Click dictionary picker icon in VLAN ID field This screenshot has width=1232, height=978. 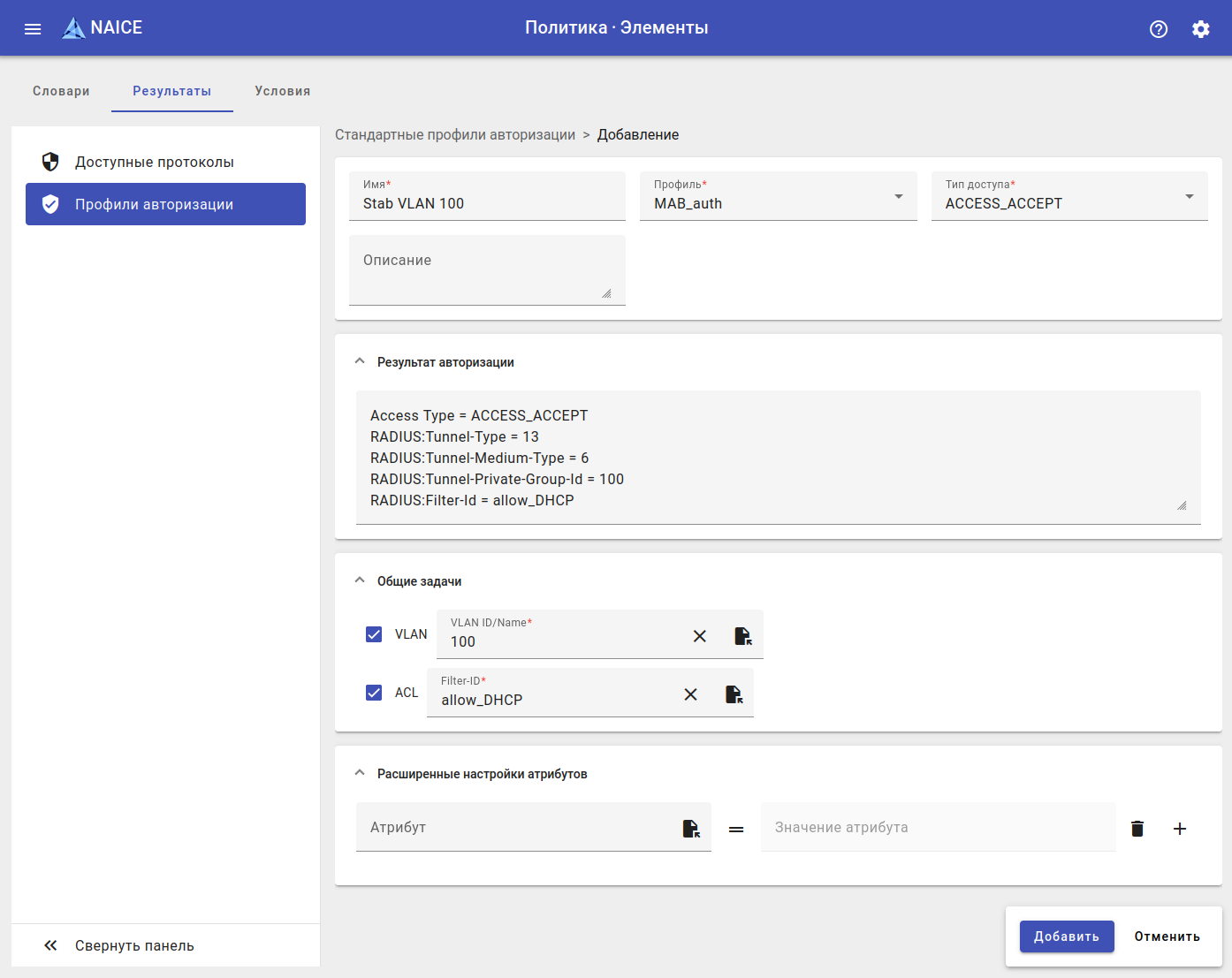[742, 636]
